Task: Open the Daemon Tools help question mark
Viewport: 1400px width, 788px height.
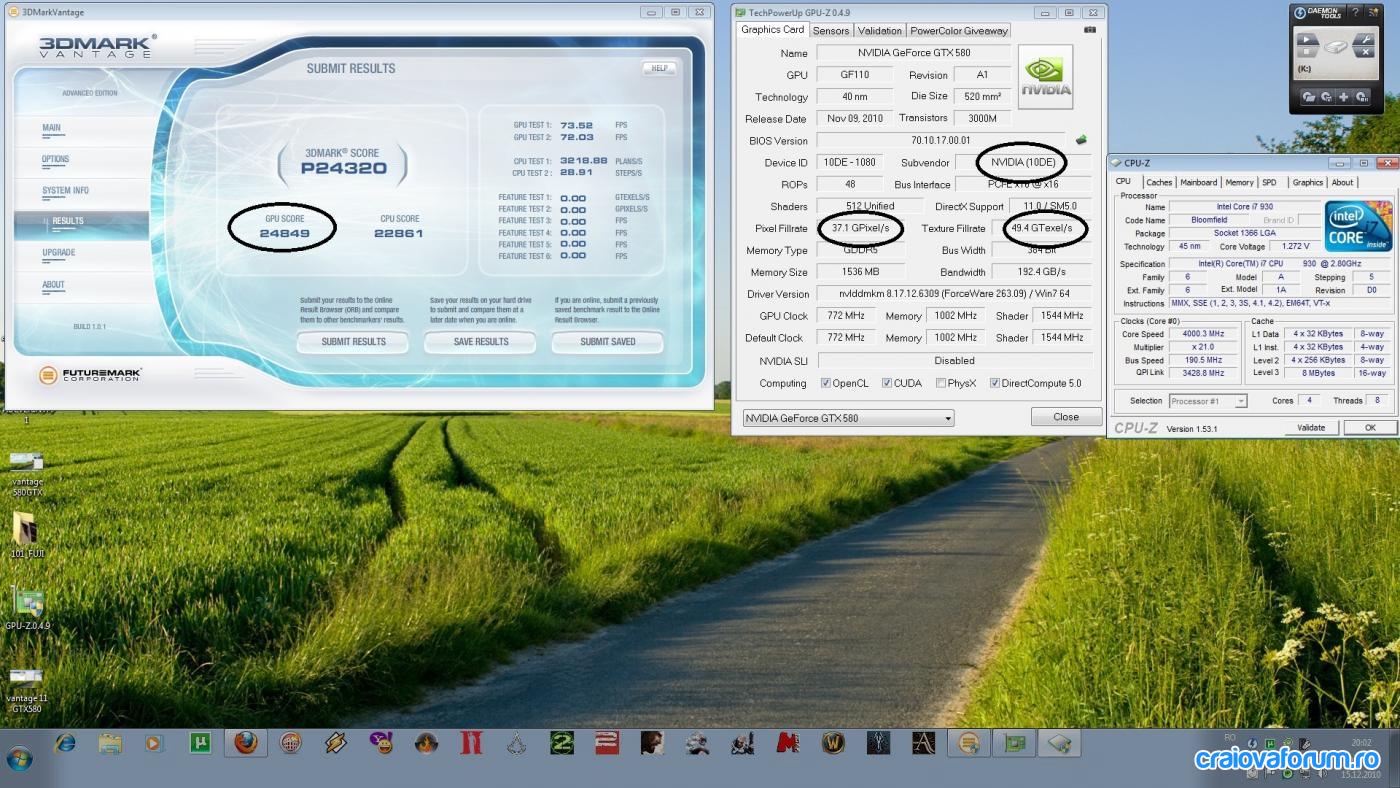Action: coord(1357,13)
